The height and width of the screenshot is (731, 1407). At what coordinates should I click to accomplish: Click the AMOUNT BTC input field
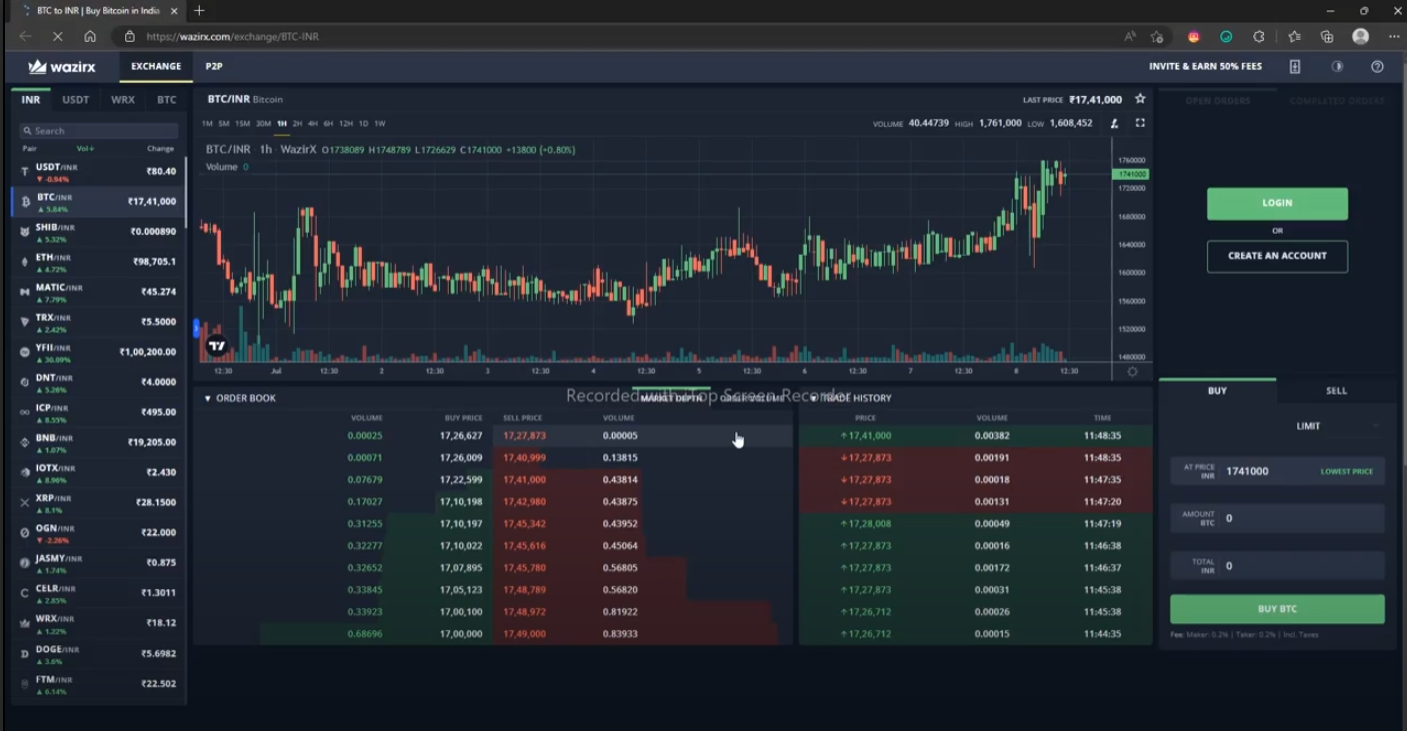pos(1290,518)
